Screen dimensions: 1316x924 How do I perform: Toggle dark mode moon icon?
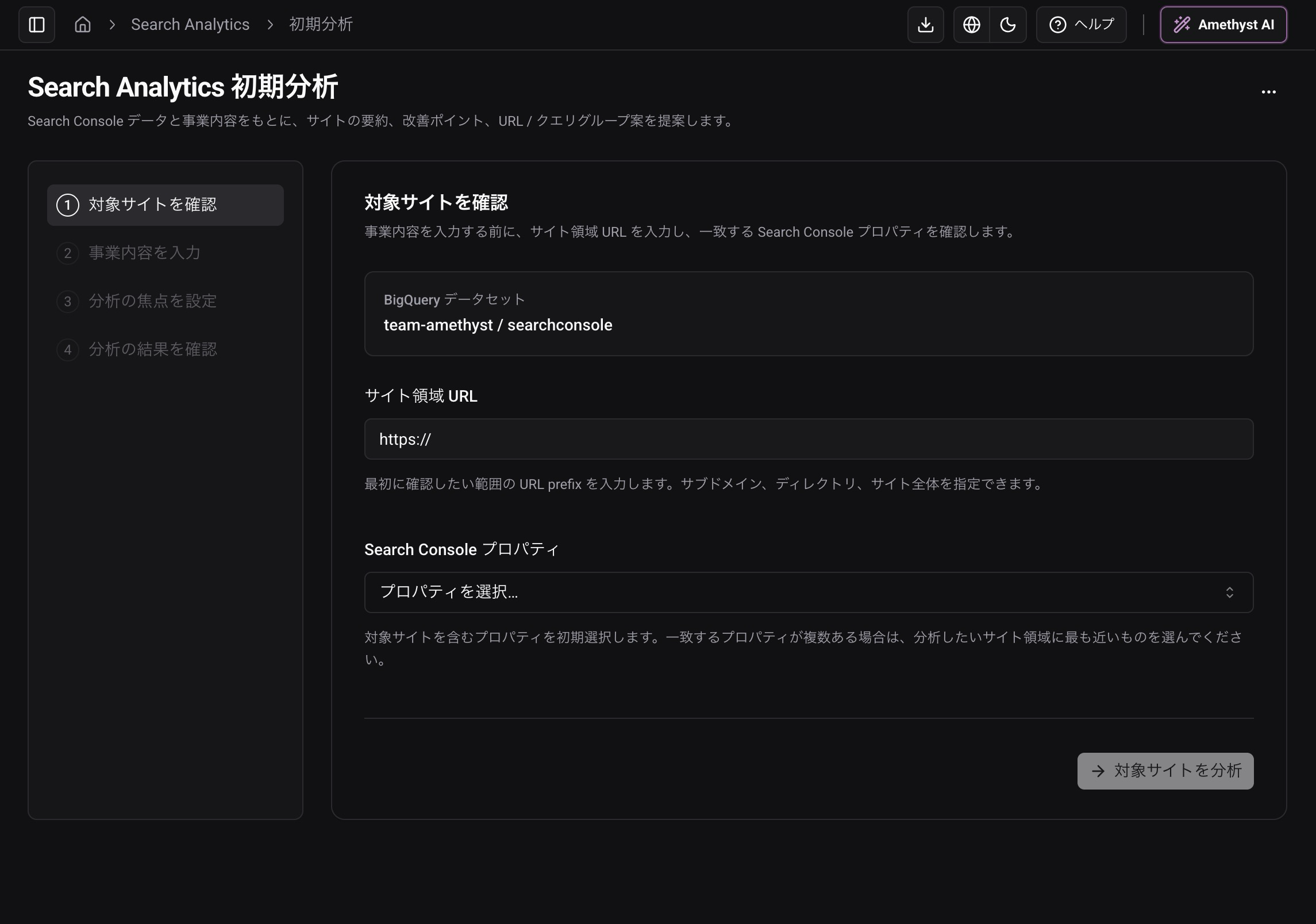[x=1008, y=25]
